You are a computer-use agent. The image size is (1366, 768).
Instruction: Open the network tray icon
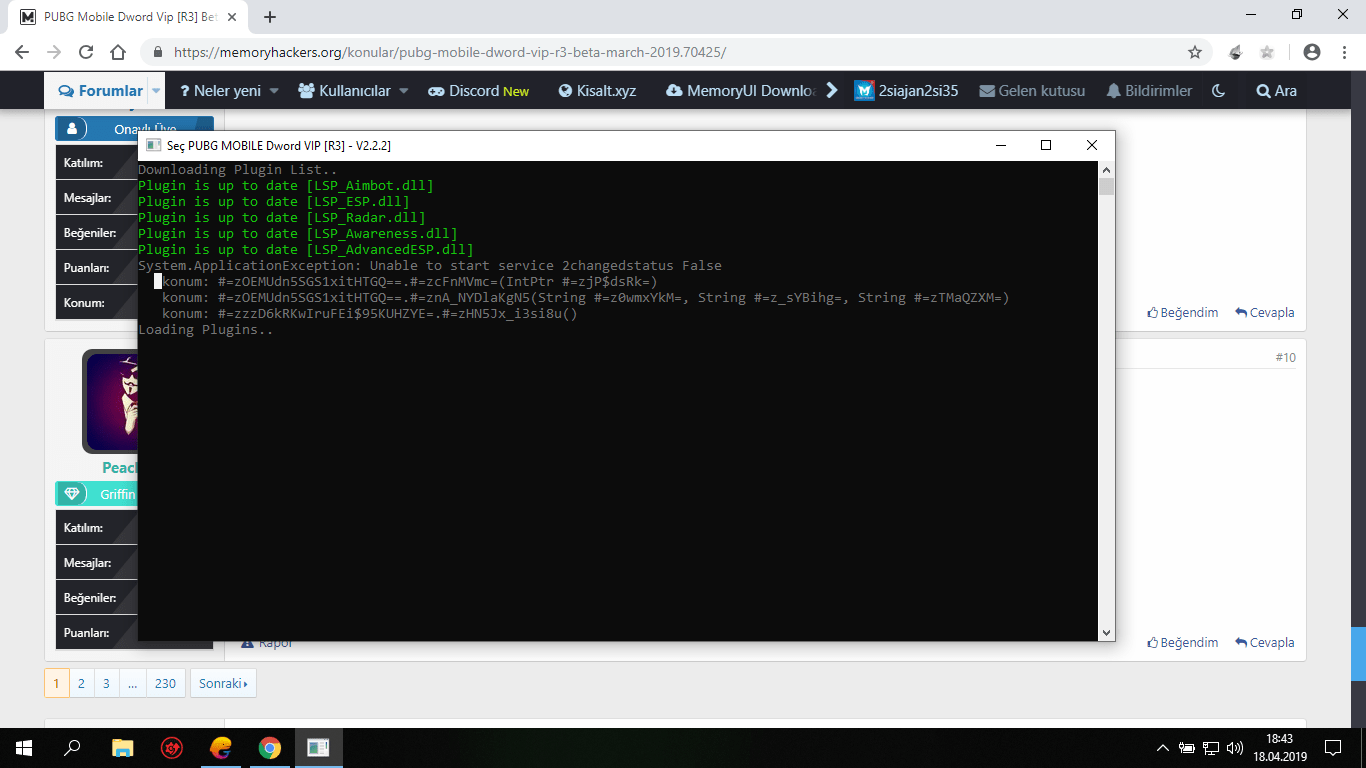(x=1211, y=747)
